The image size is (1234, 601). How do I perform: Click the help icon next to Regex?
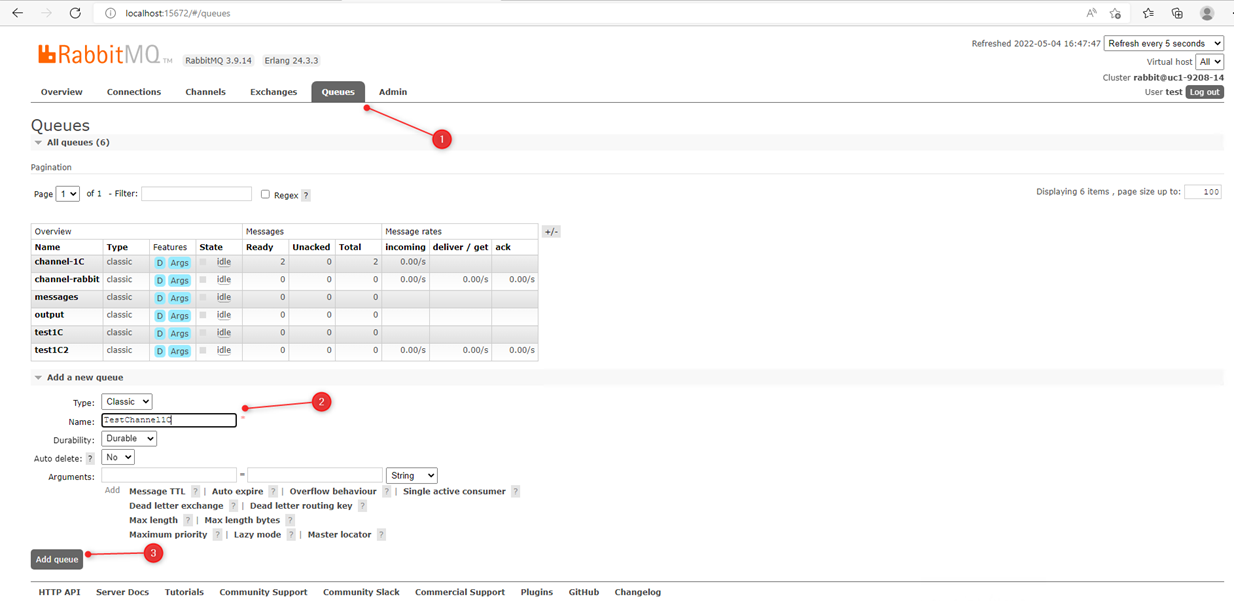[x=306, y=195]
